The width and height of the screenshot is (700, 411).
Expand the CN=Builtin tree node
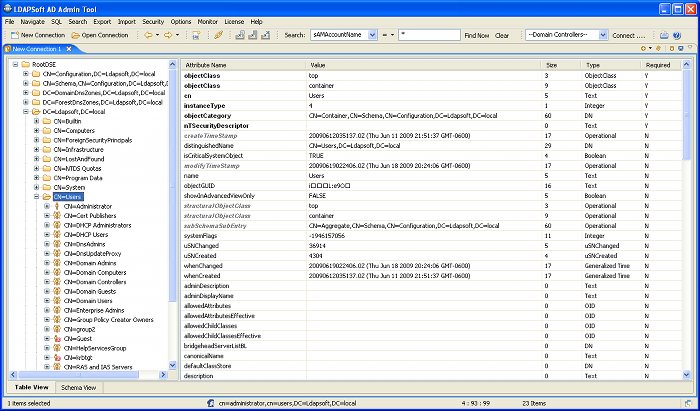tap(36, 121)
